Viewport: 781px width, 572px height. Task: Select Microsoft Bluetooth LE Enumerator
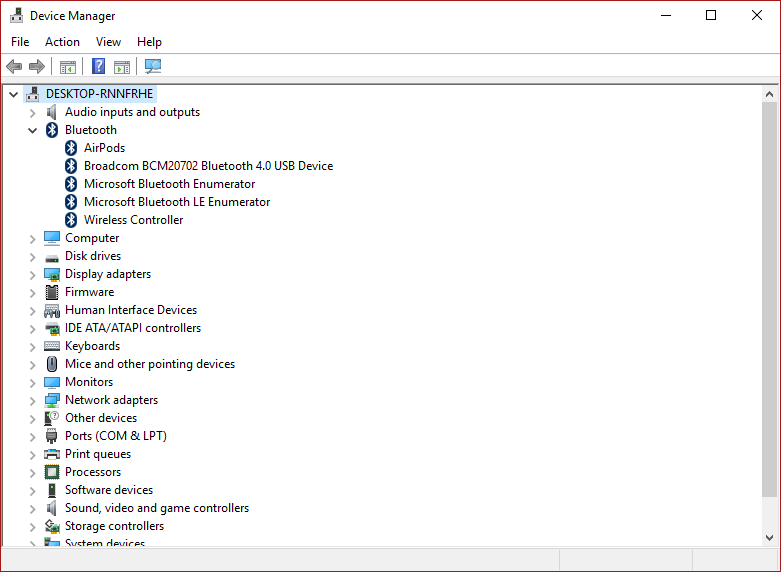coord(177,202)
